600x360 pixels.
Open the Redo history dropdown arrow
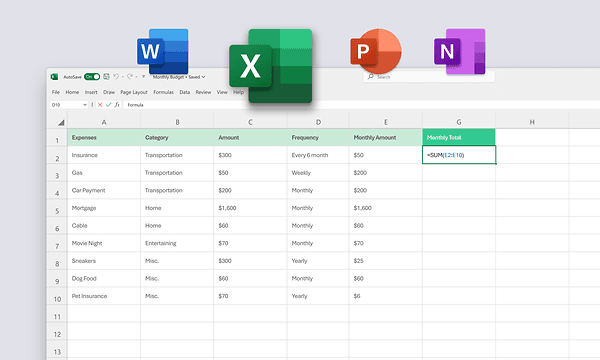pos(136,77)
